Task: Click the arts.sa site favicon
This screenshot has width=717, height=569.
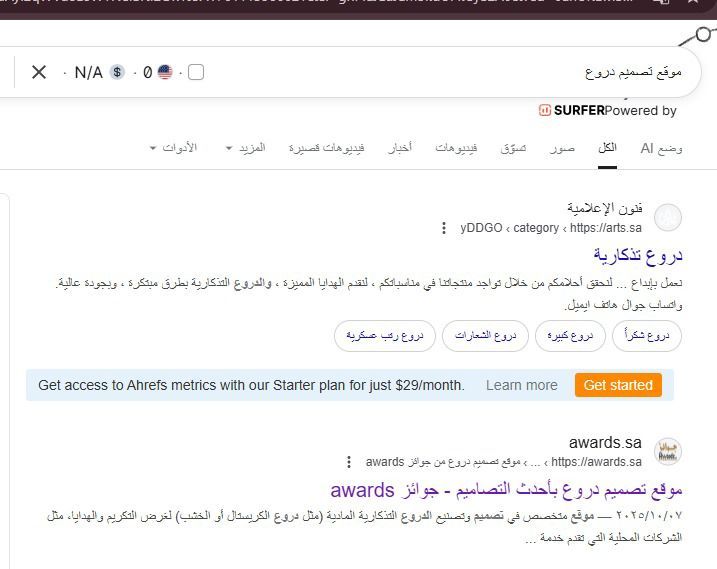Action: pos(667,218)
